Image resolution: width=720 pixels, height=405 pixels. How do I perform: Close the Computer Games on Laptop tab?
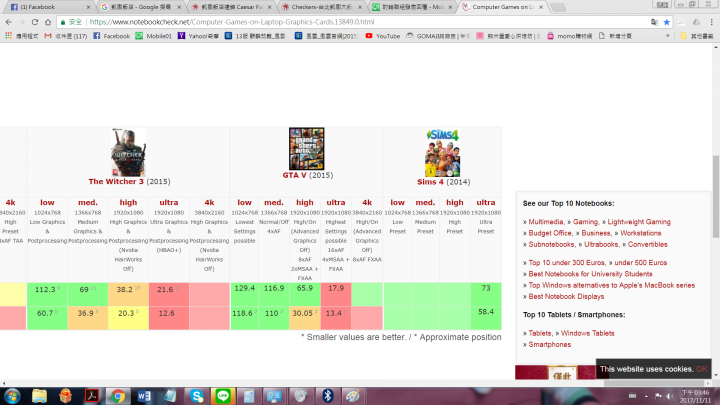pyautogui.click(x=541, y=7)
